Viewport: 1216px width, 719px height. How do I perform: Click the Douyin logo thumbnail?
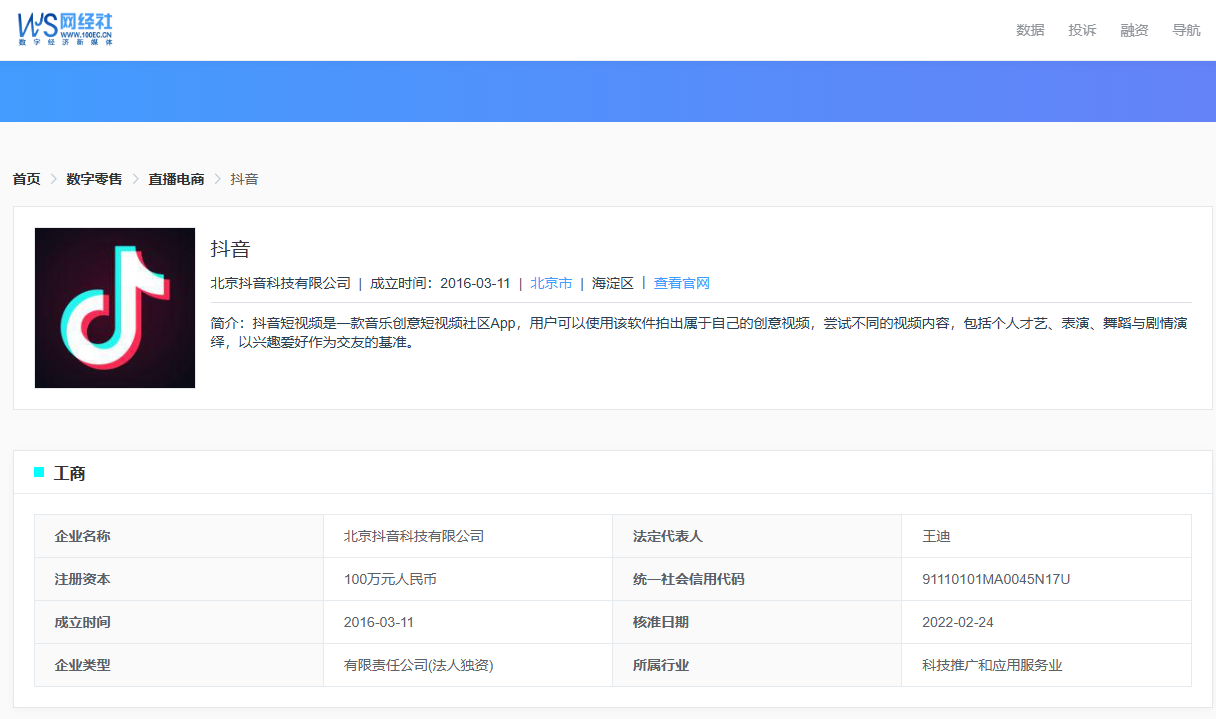point(115,308)
